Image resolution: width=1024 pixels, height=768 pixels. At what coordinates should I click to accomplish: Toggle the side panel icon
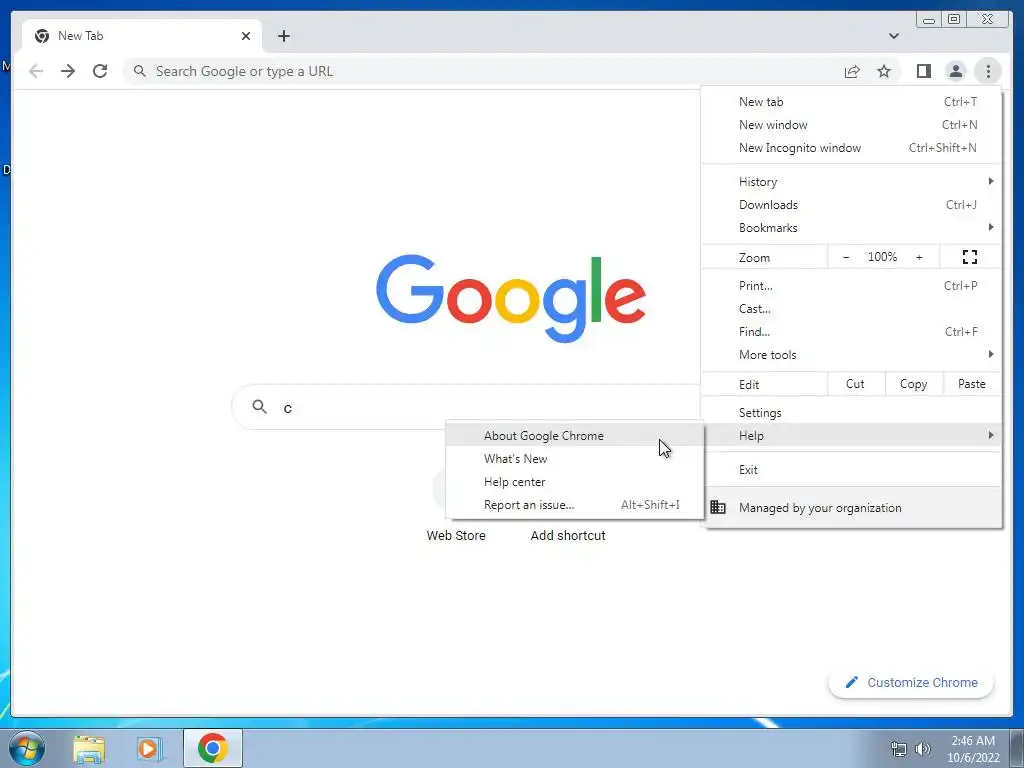(923, 71)
